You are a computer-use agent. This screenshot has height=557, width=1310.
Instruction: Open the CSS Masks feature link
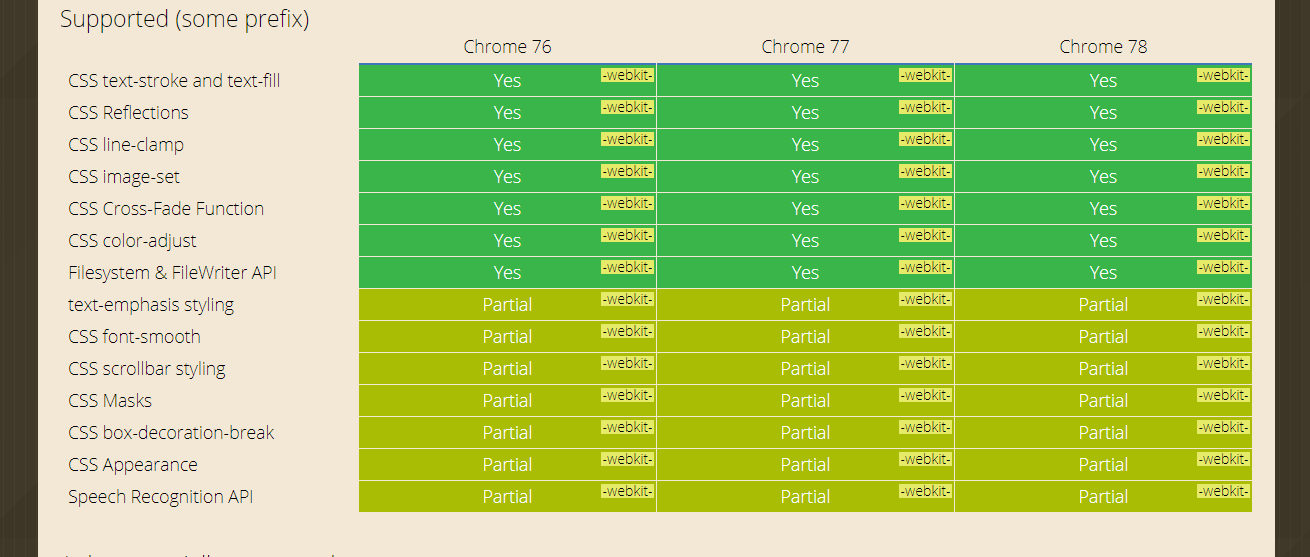[110, 401]
